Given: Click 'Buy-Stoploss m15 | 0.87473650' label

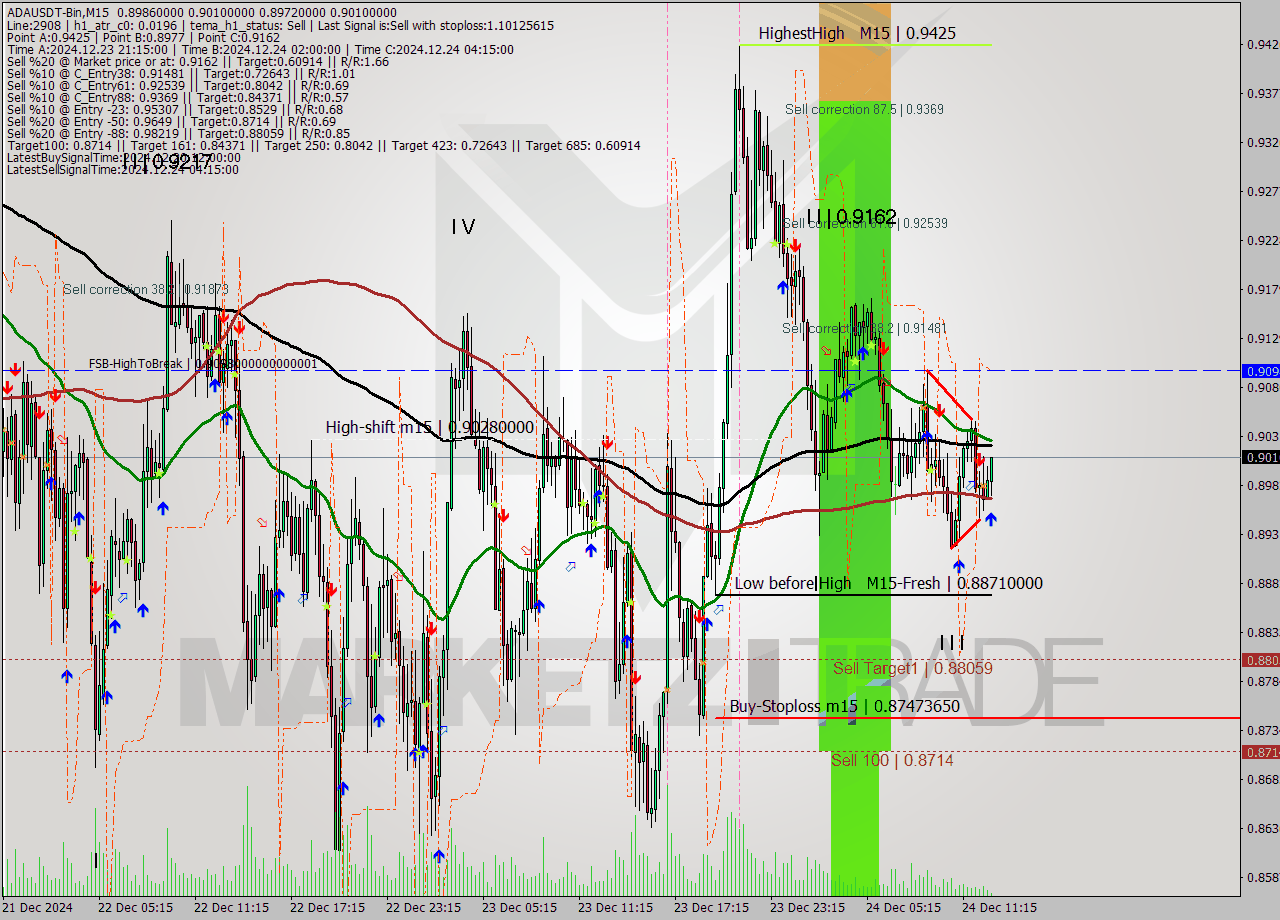Looking at the screenshot, I should coord(844,706).
